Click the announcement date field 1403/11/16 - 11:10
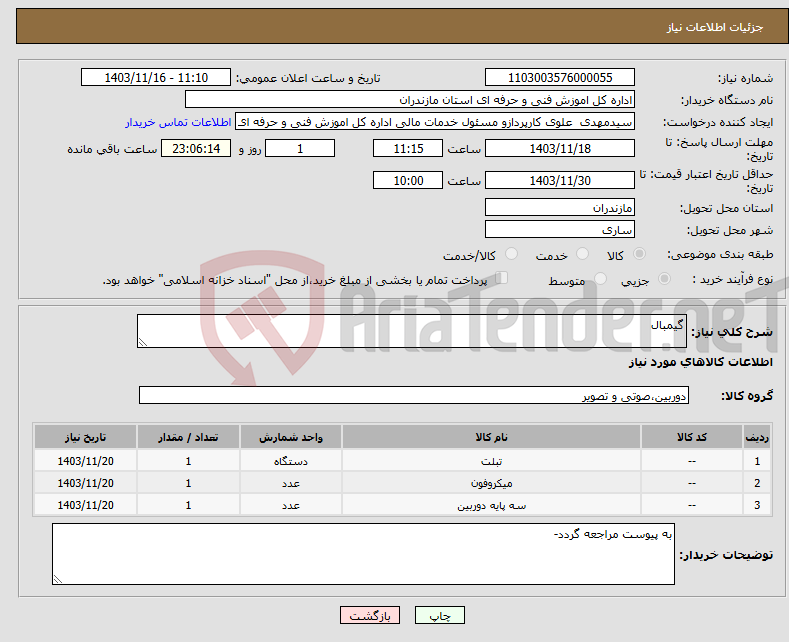789x642 pixels. pos(156,77)
